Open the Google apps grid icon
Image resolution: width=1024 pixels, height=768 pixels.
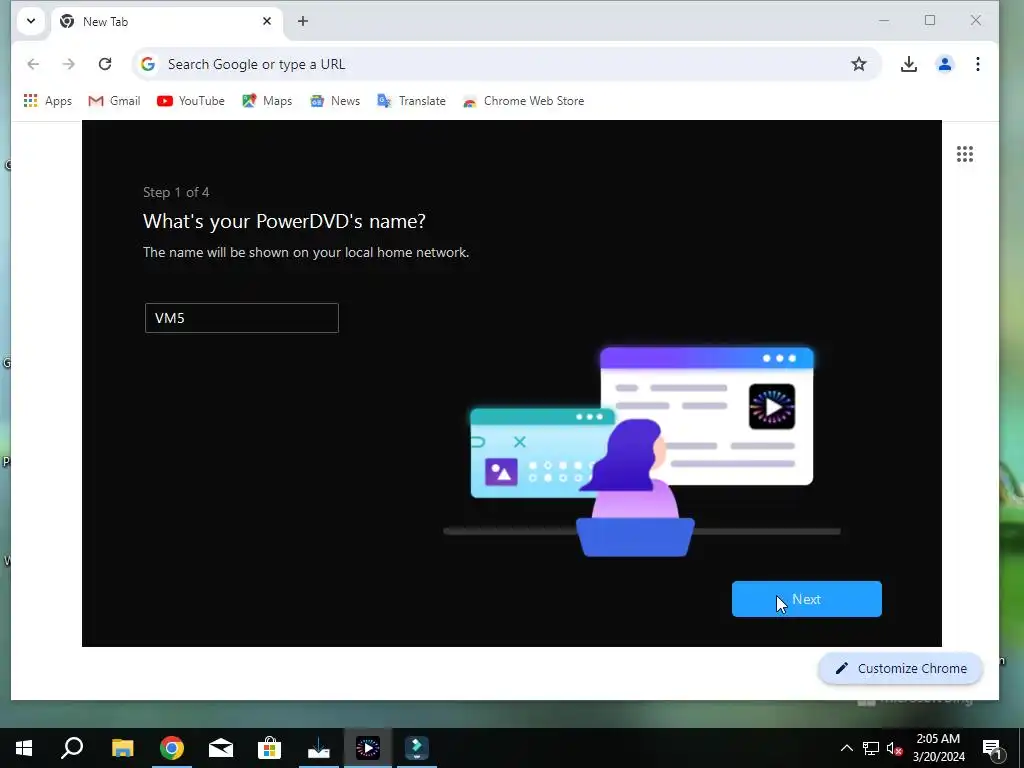click(965, 154)
